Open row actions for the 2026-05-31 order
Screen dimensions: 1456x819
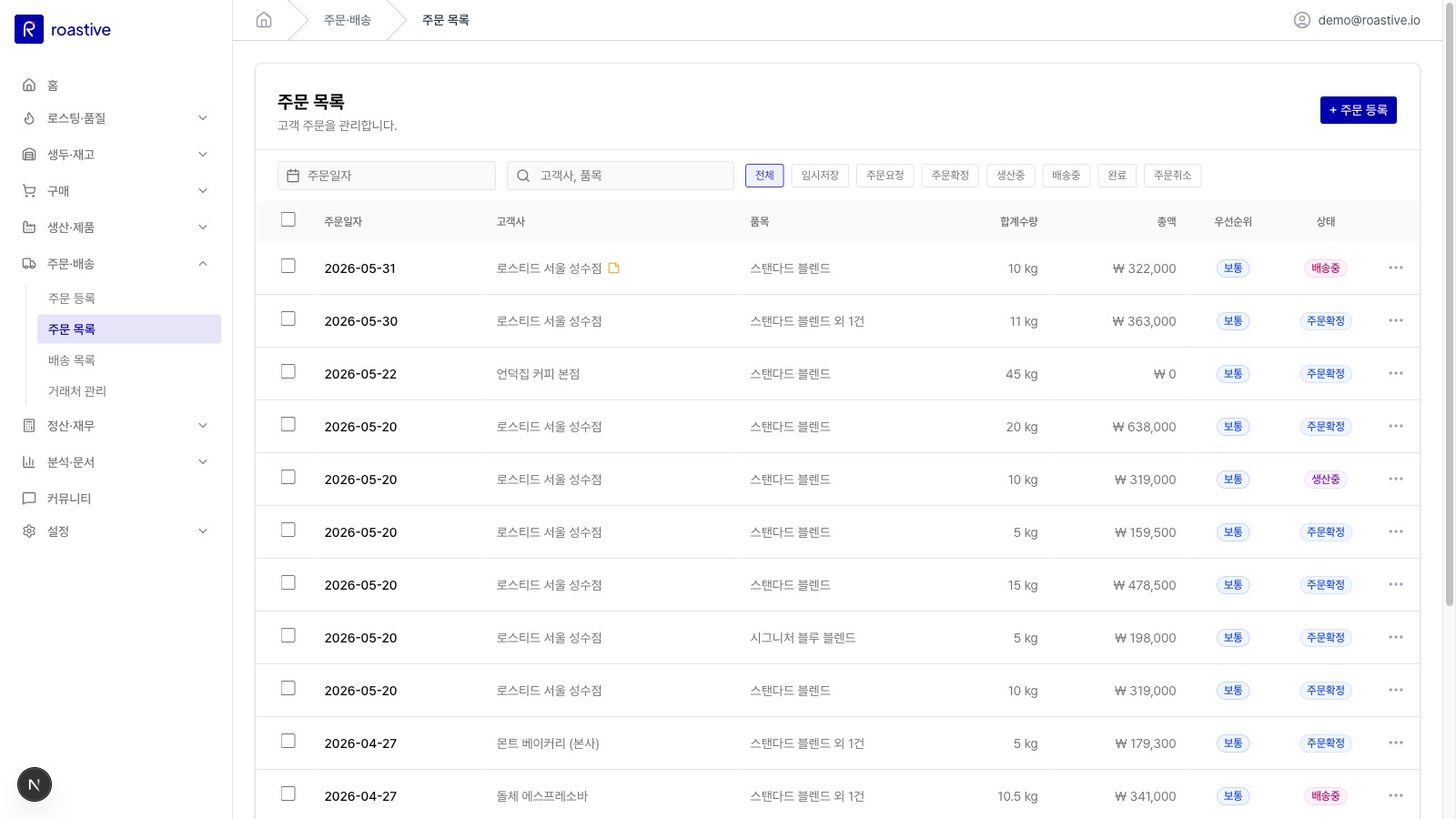point(1396,268)
